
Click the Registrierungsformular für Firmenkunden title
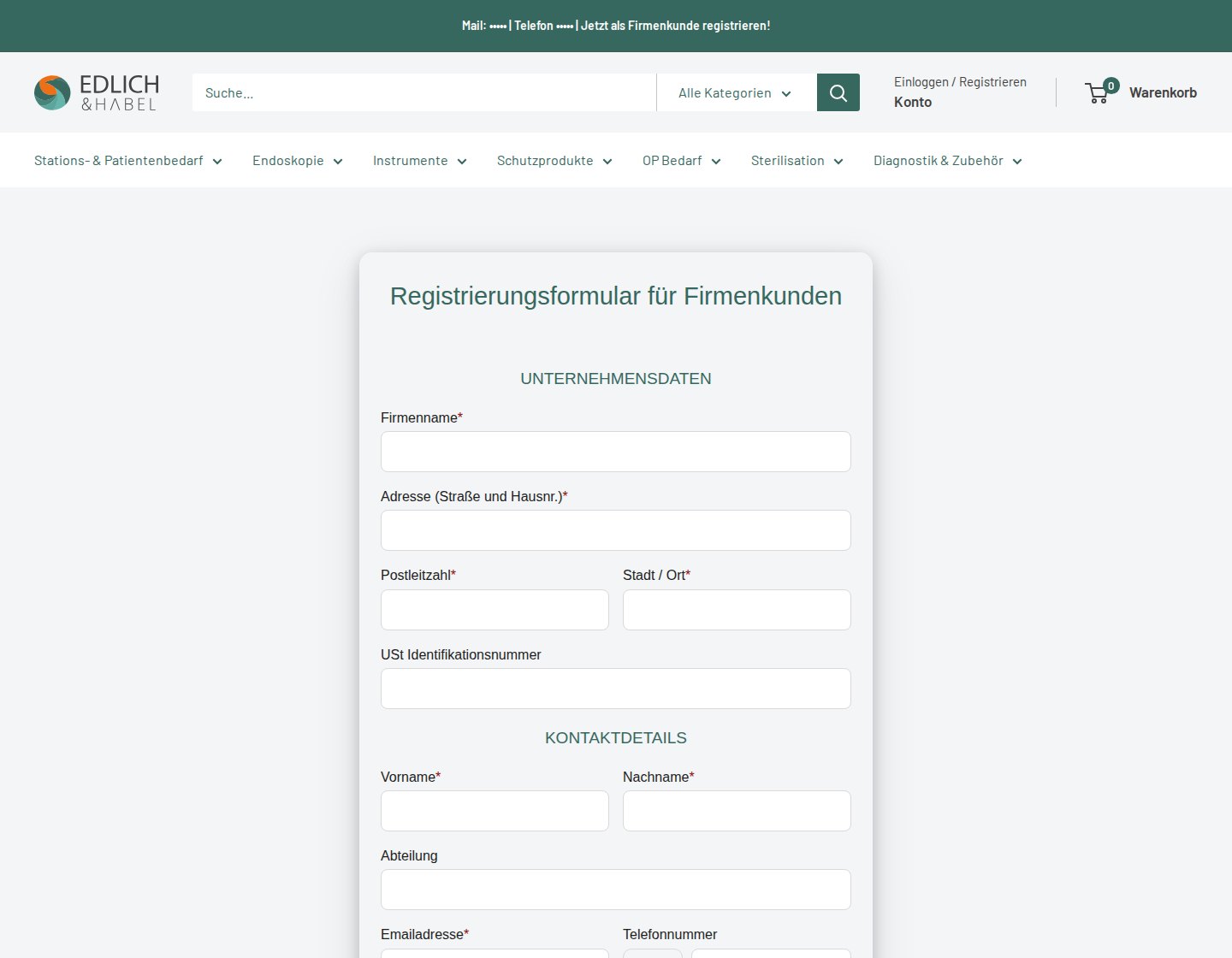(x=616, y=296)
